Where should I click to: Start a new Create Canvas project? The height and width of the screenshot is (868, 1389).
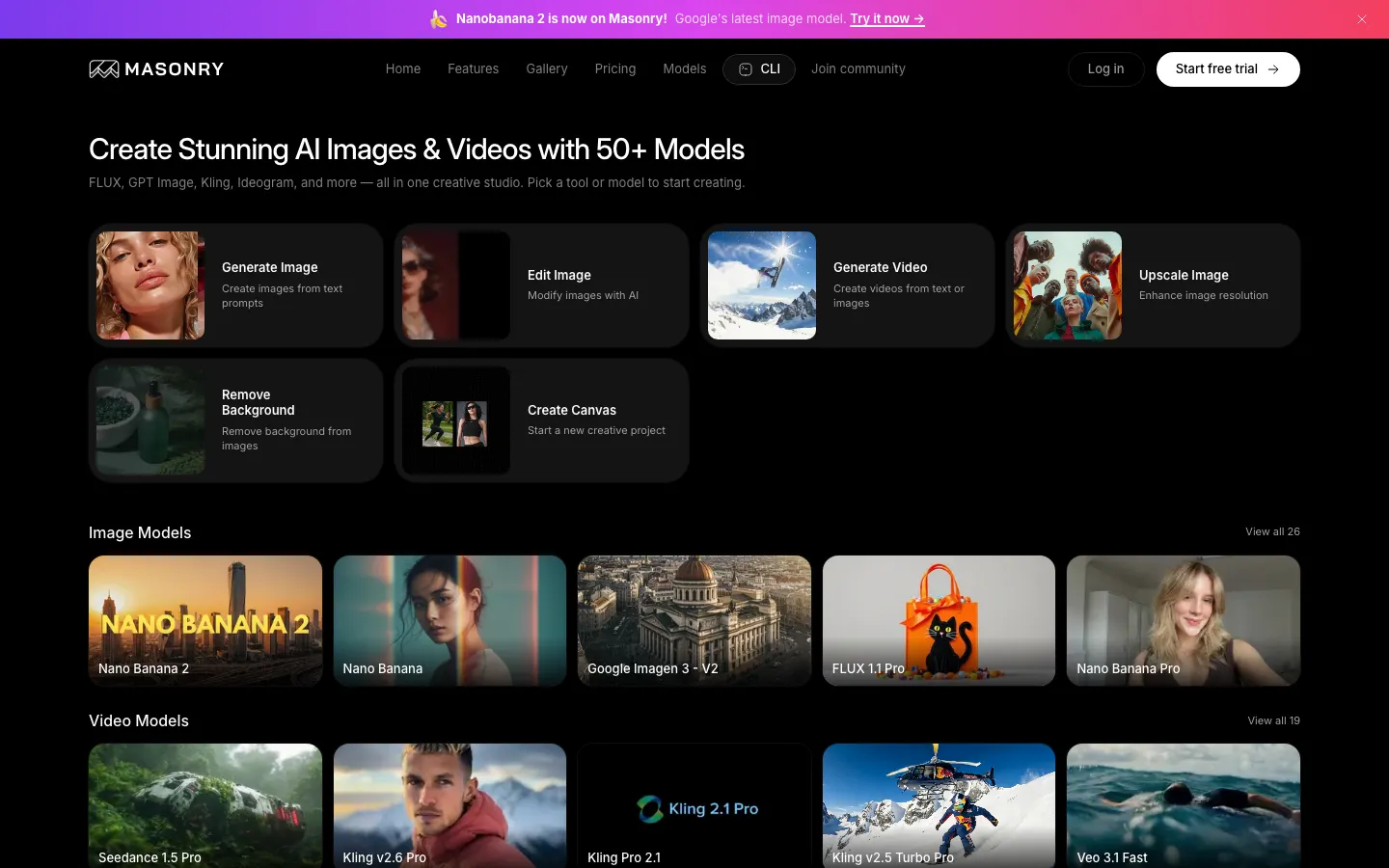coord(541,420)
